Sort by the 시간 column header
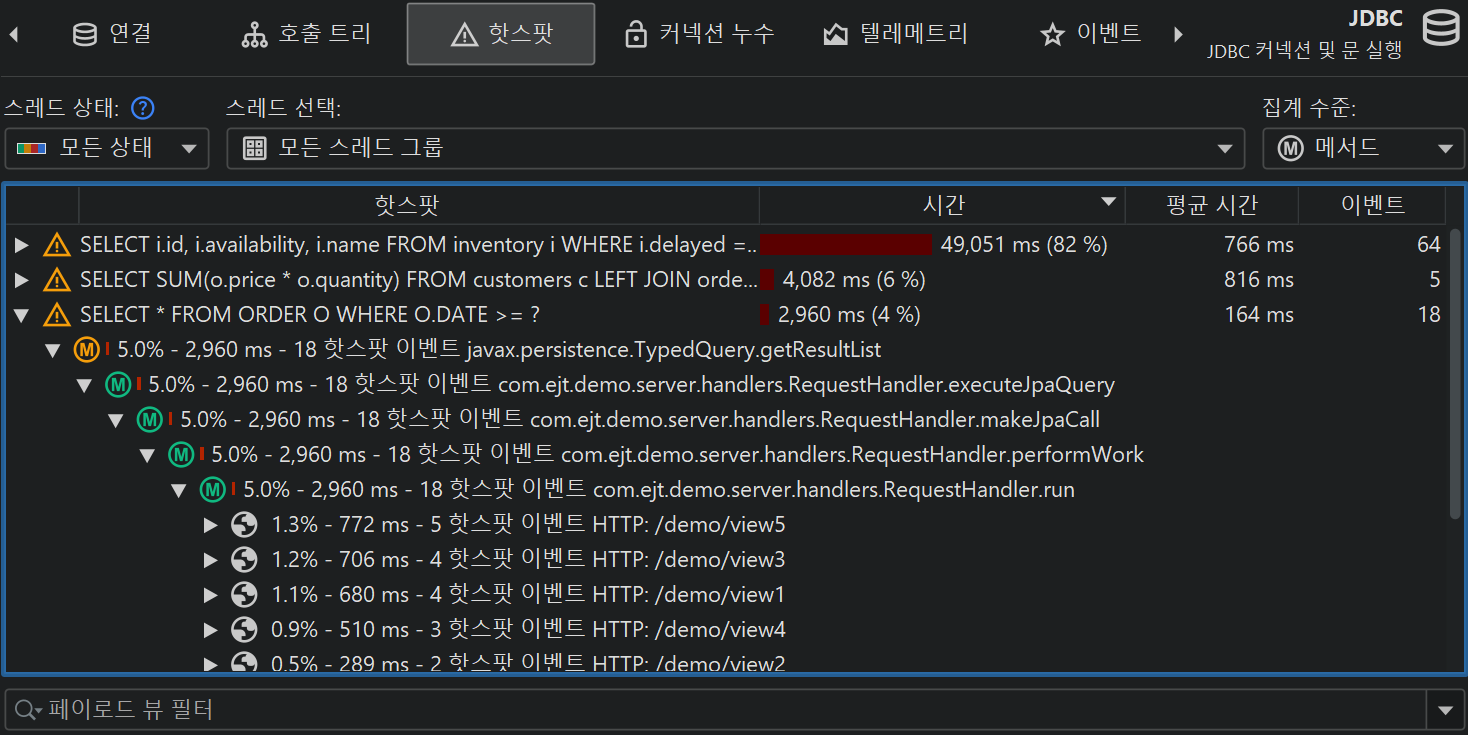This screenshot has height=735, width=1468. [x=942, y=206]
